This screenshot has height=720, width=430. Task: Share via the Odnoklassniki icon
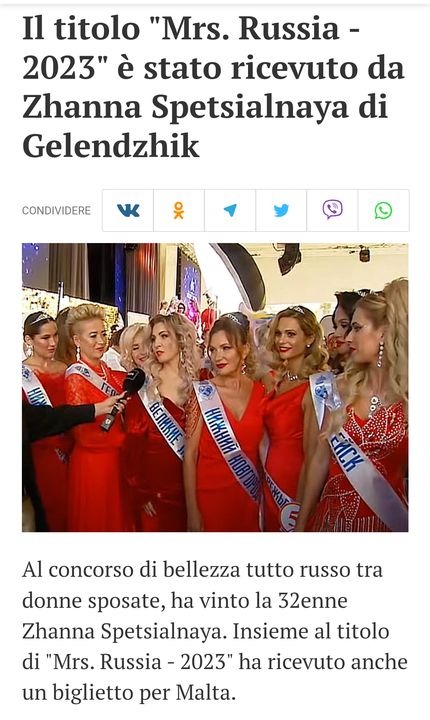tap(179, 210)
